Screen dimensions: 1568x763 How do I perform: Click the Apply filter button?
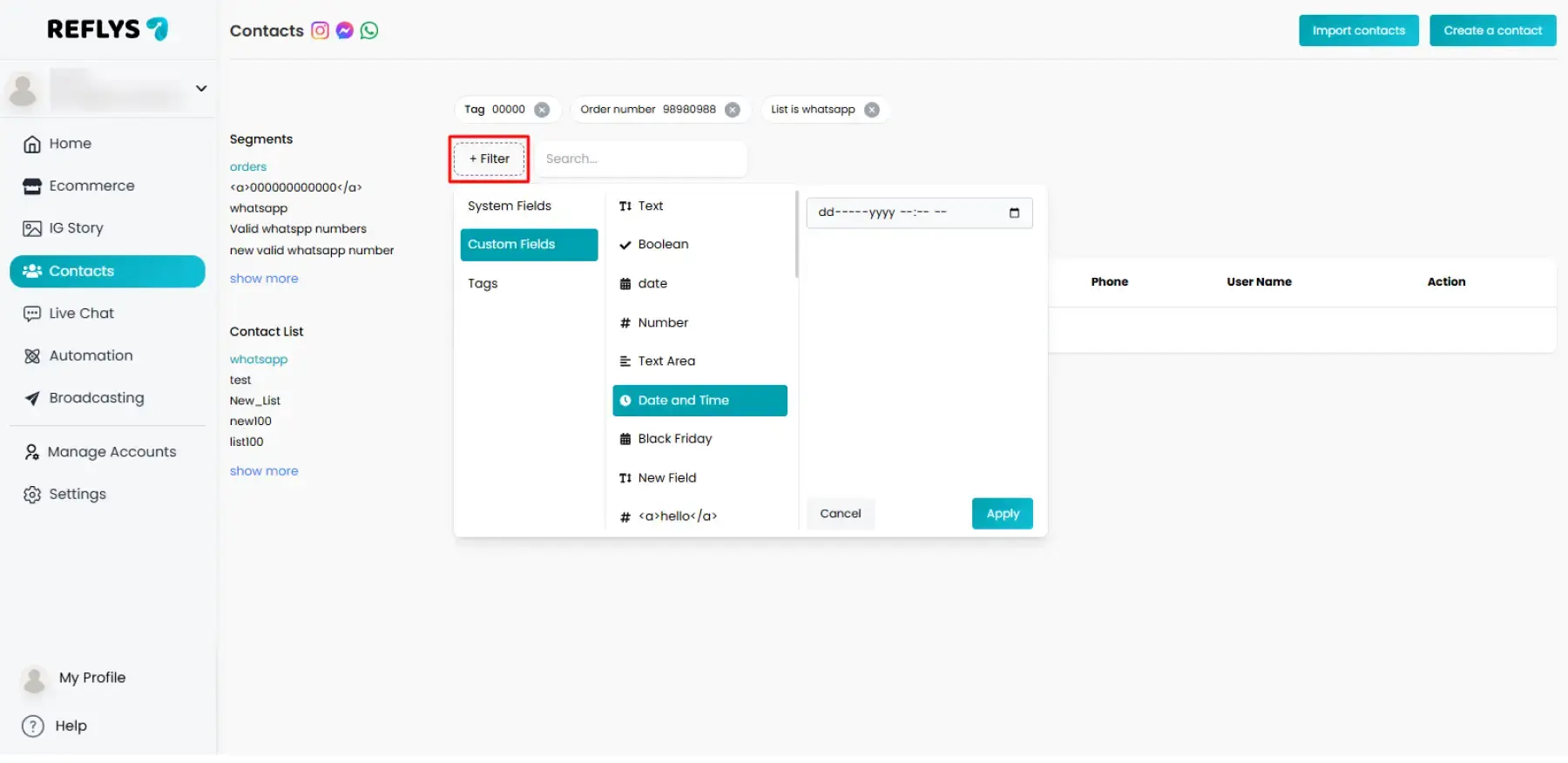[1002, 514]
